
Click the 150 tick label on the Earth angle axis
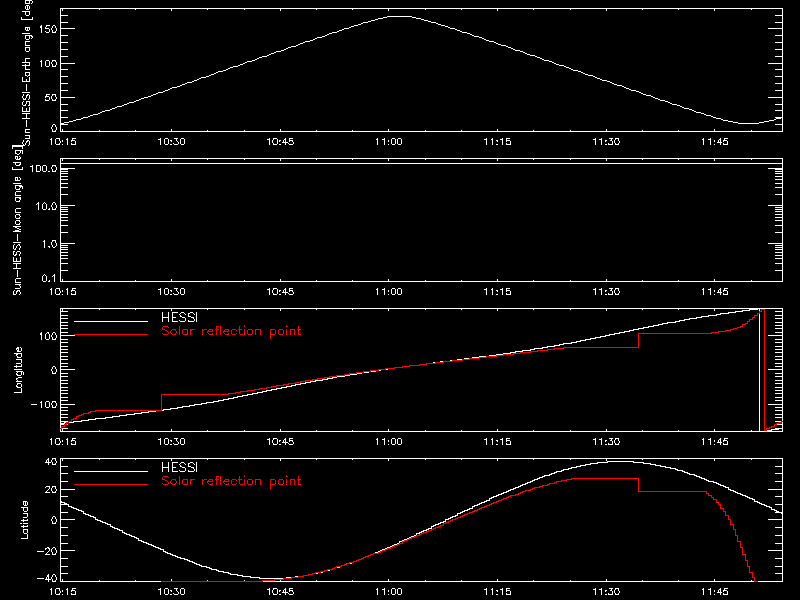point(48,29)
